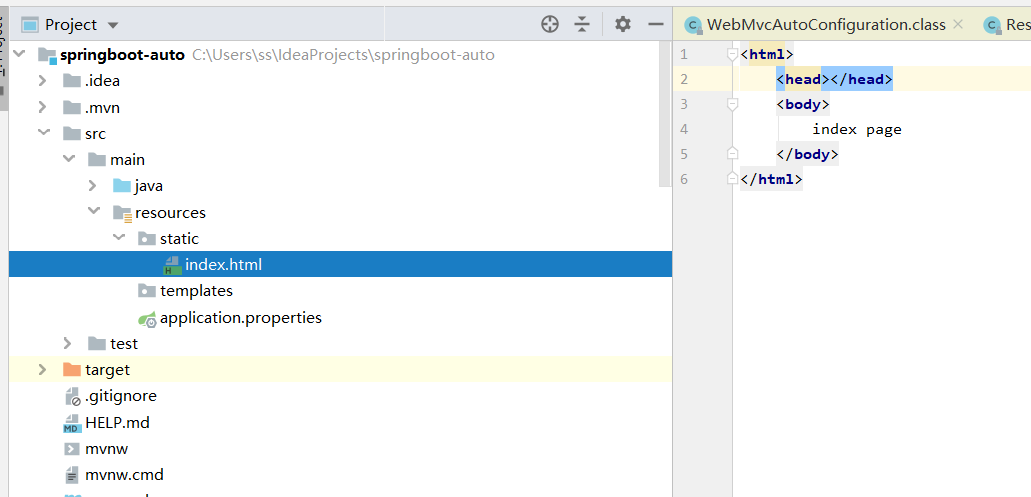Select the mvnw.cmd file name
Screen dimensions: 1031x497
click(124, 475)
